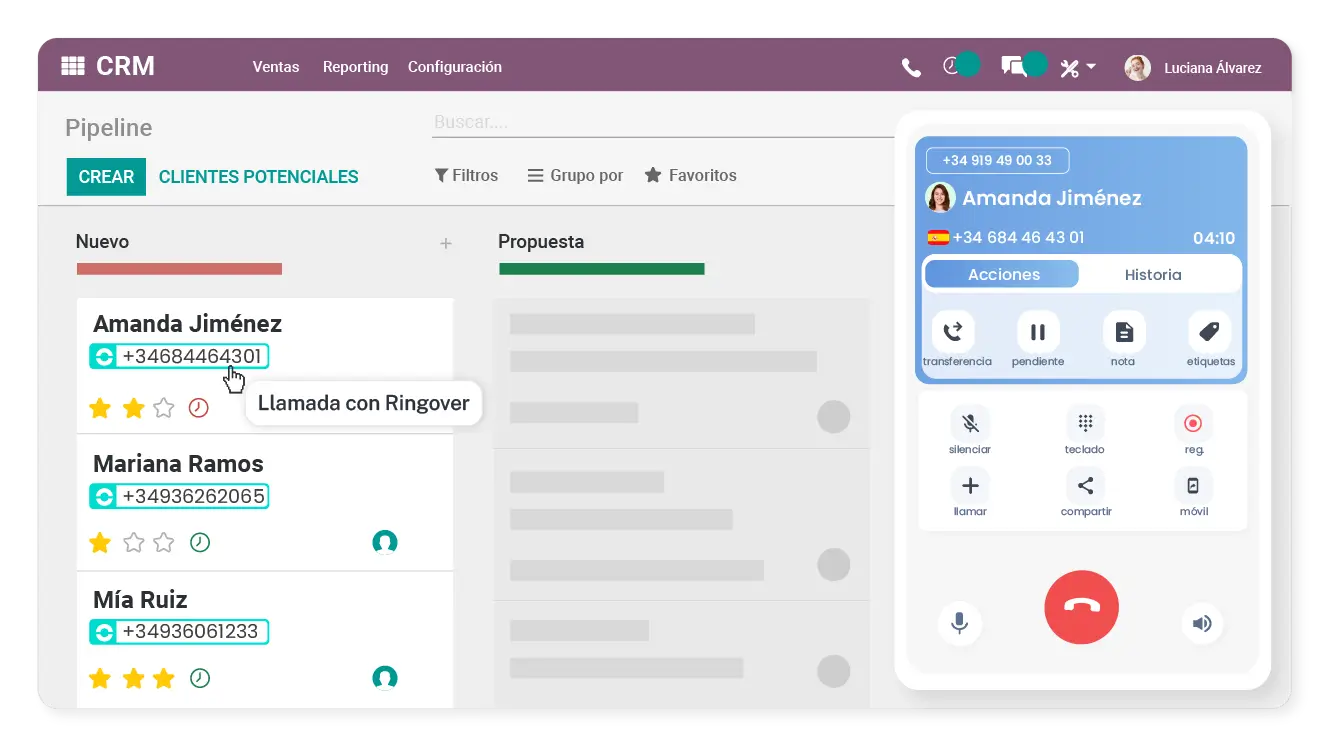1332x747 pixels.
Task: Click the red hang up call button
Action: pyautogui.click(x=1081, y=607)
